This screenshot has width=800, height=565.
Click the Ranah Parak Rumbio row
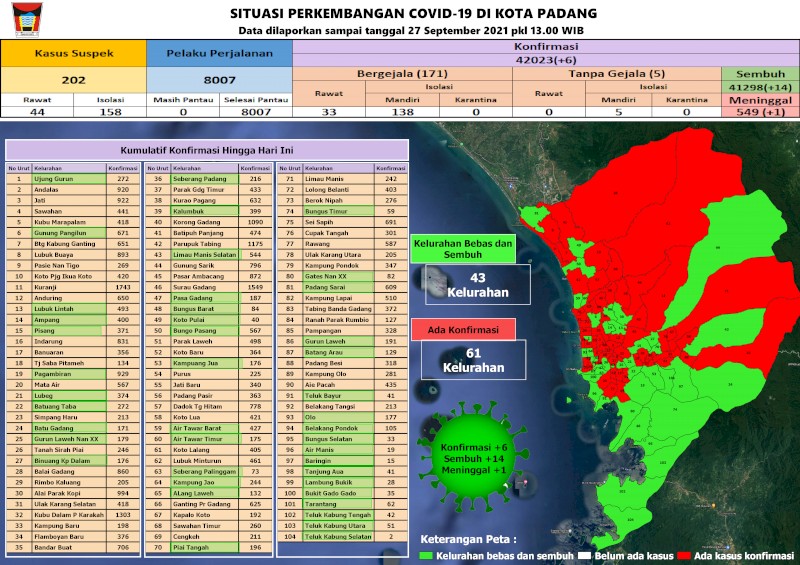point(342,320)
